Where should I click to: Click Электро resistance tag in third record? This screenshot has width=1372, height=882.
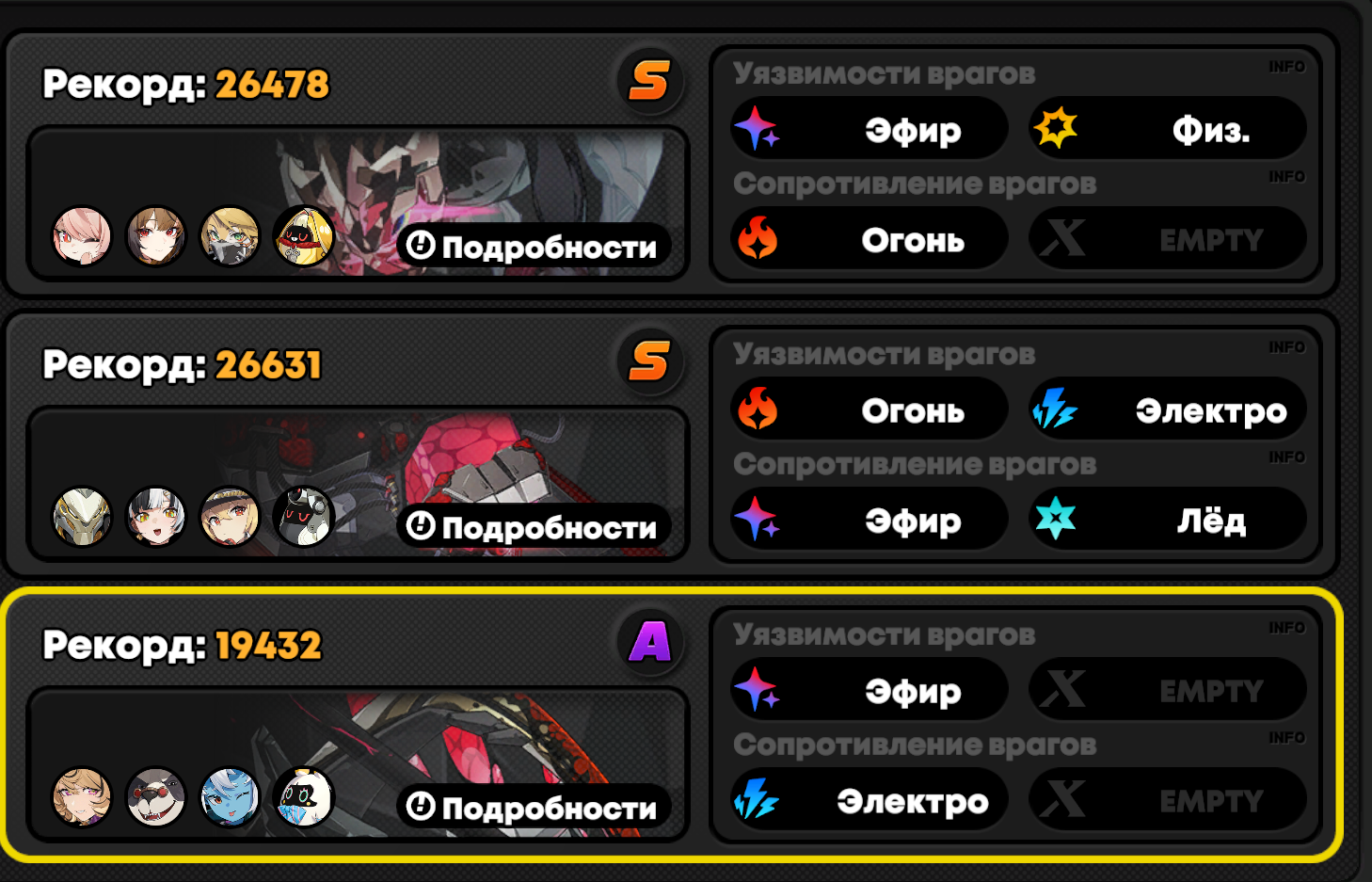(869, 800)
